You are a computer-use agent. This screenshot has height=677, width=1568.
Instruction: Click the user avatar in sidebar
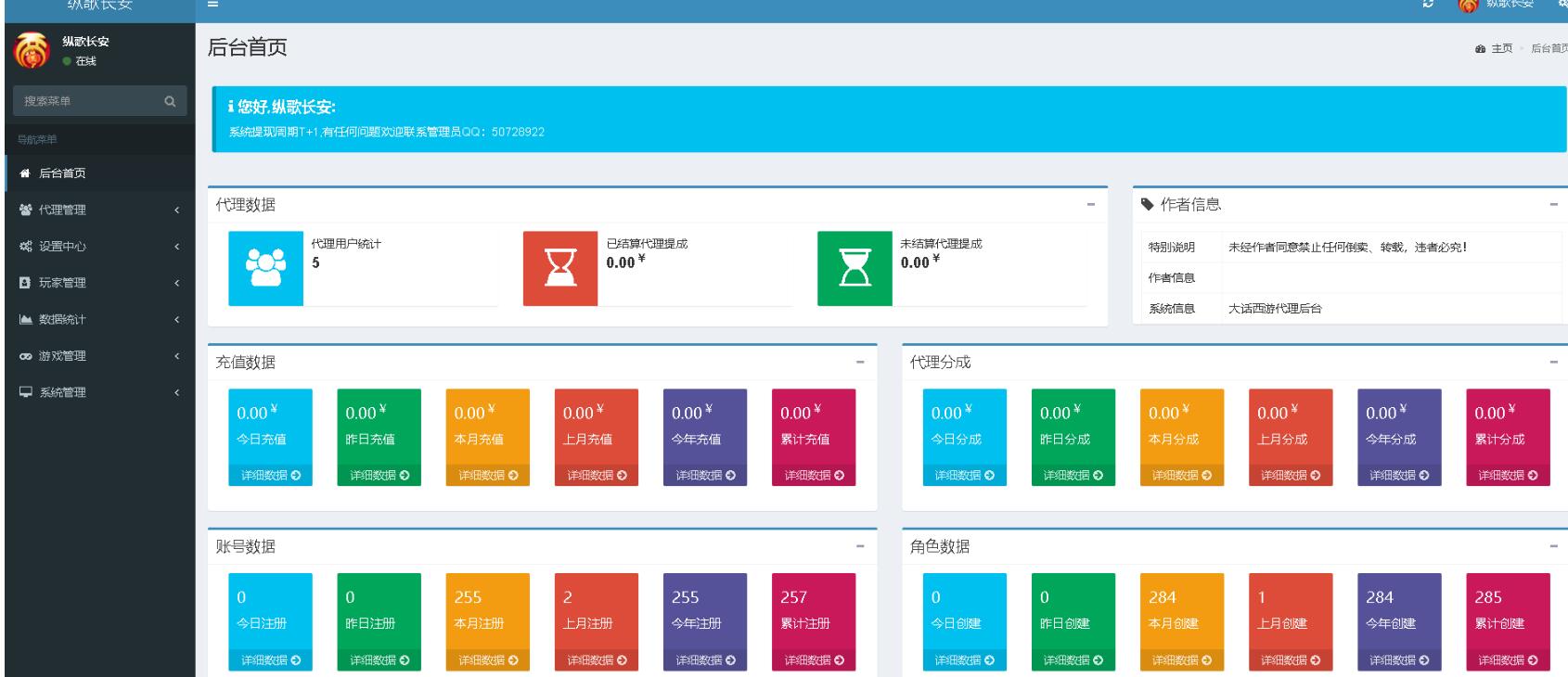point(30,49)
